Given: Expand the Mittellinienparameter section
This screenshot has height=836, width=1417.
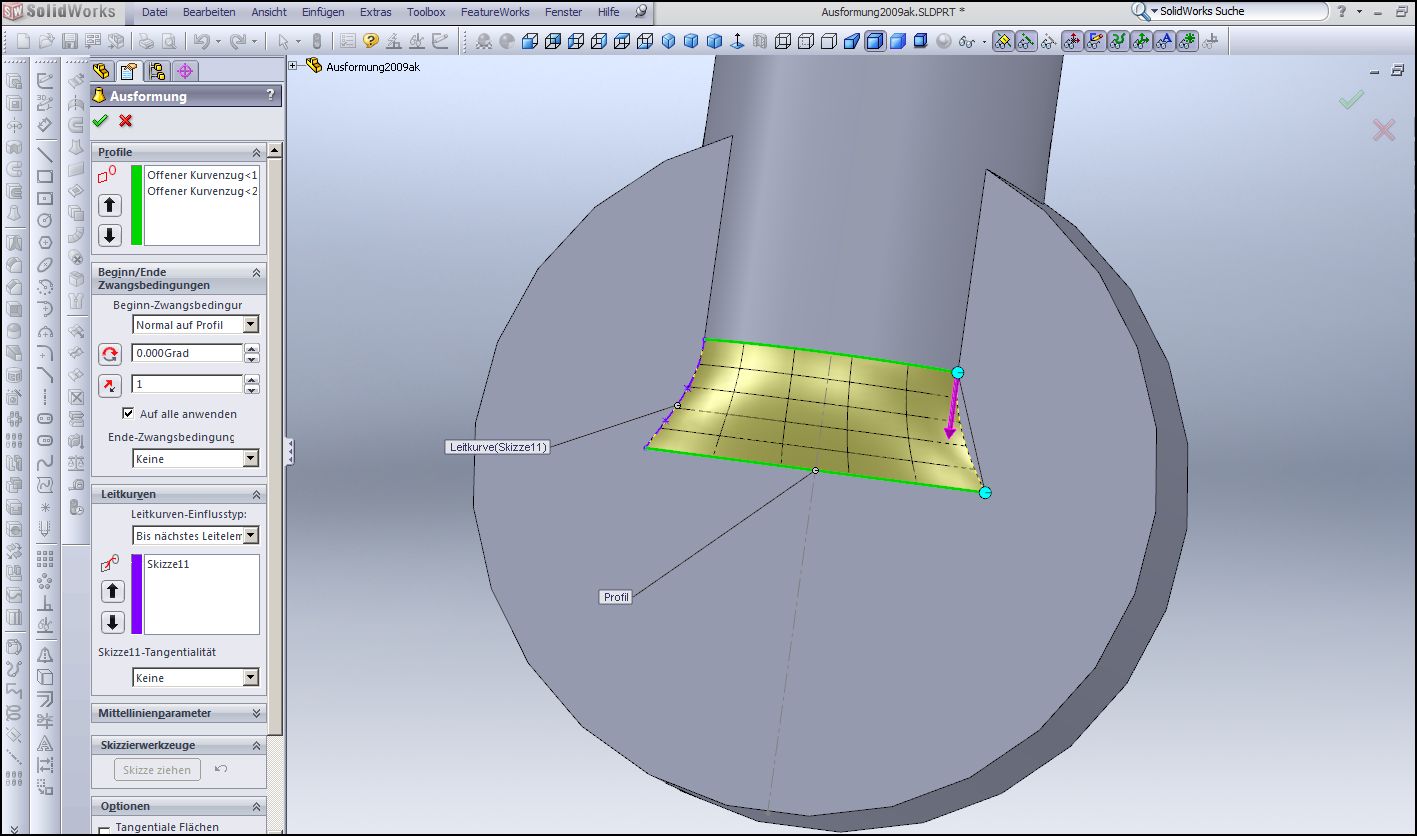Looking at the screenshot, I should (x=257, y=713).
